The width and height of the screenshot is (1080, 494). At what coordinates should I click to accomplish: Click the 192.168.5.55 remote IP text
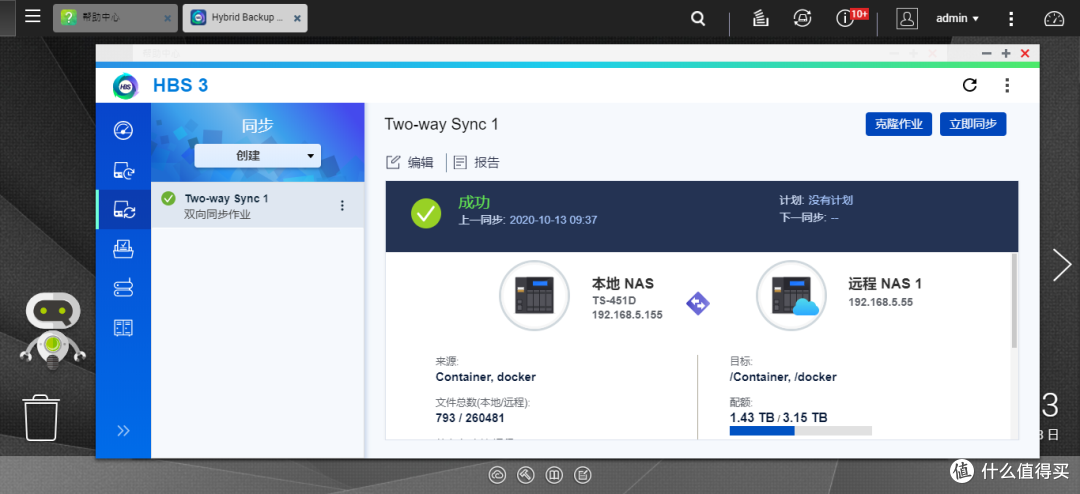[x=881, y=302]
